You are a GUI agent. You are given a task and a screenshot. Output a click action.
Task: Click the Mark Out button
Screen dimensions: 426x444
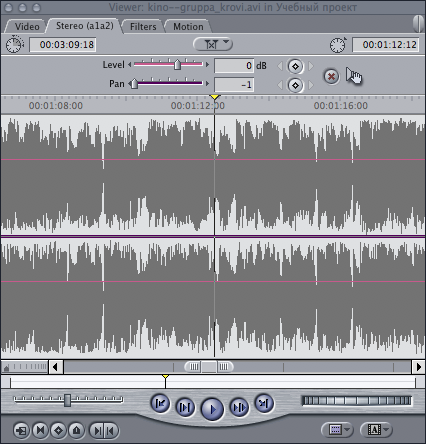point(111,431)
